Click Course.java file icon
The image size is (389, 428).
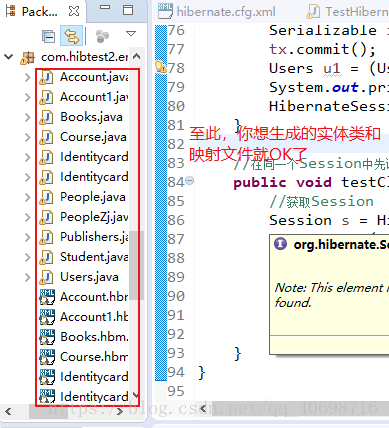click(x=46, y=137)
